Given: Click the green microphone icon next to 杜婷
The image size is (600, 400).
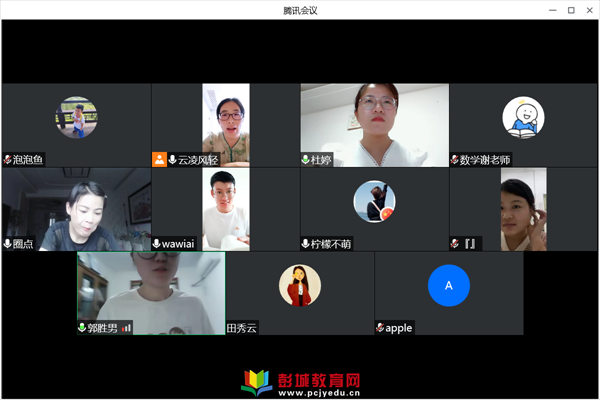Looking at the screenshot, I should coord(305,160).
